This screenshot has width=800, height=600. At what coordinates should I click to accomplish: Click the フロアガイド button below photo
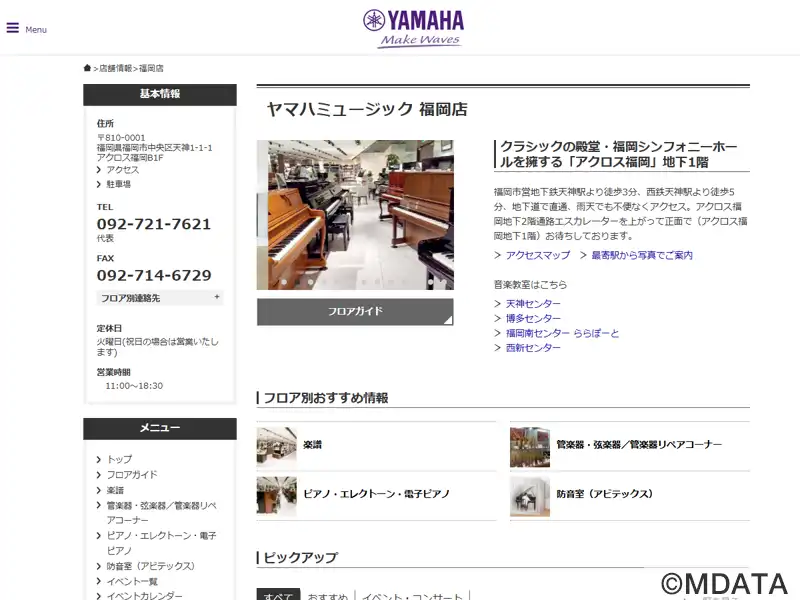[355, 312]
